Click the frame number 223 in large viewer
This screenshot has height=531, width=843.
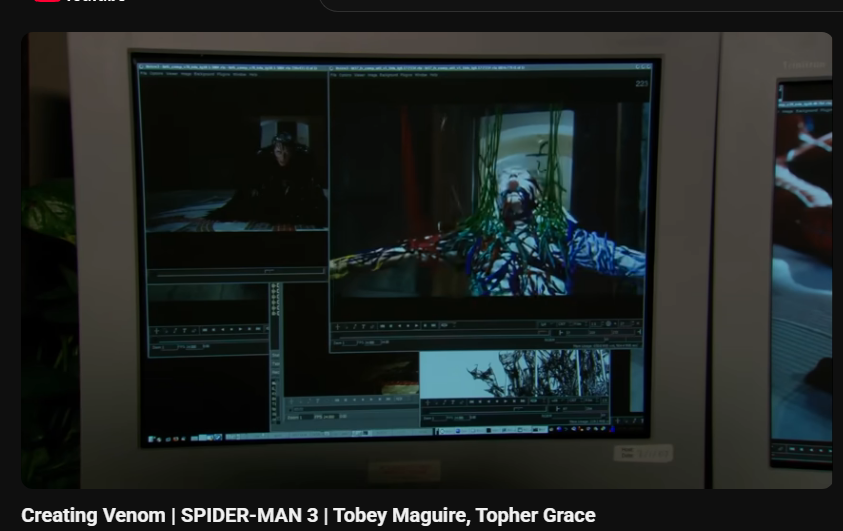(641, 83)
